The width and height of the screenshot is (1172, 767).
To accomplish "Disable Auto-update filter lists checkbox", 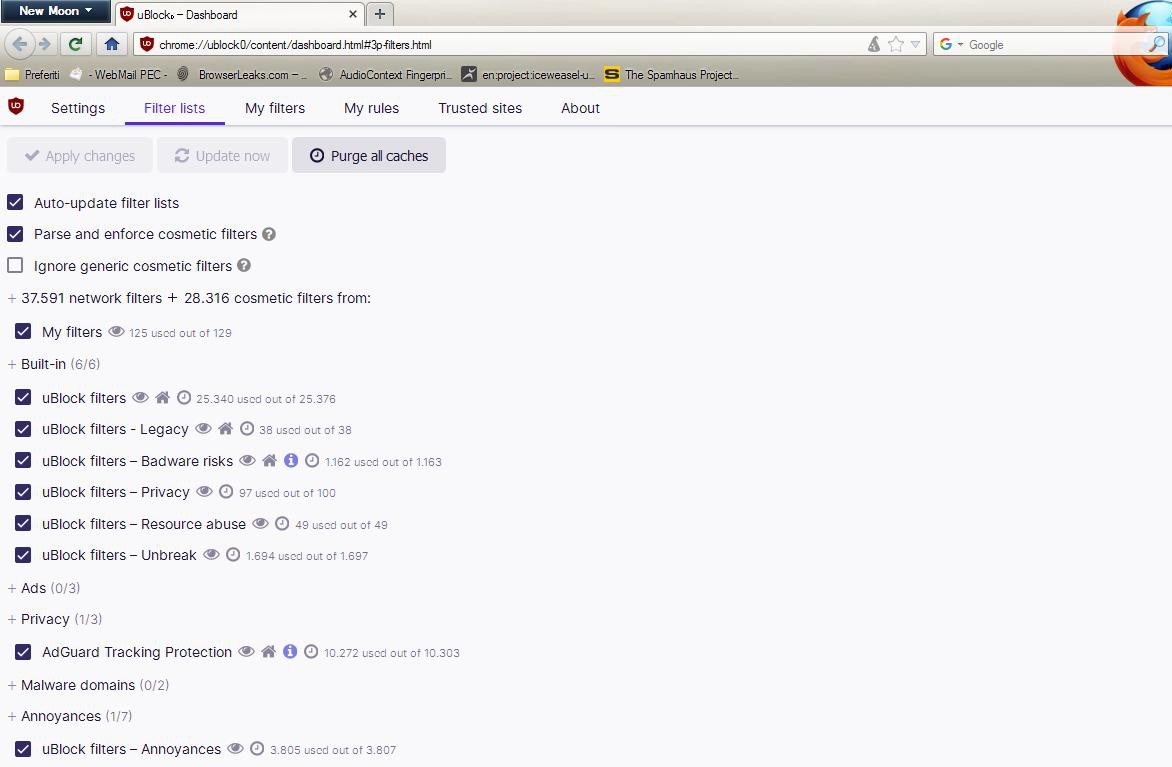I will pyautogui.click(x=15, y=202).
